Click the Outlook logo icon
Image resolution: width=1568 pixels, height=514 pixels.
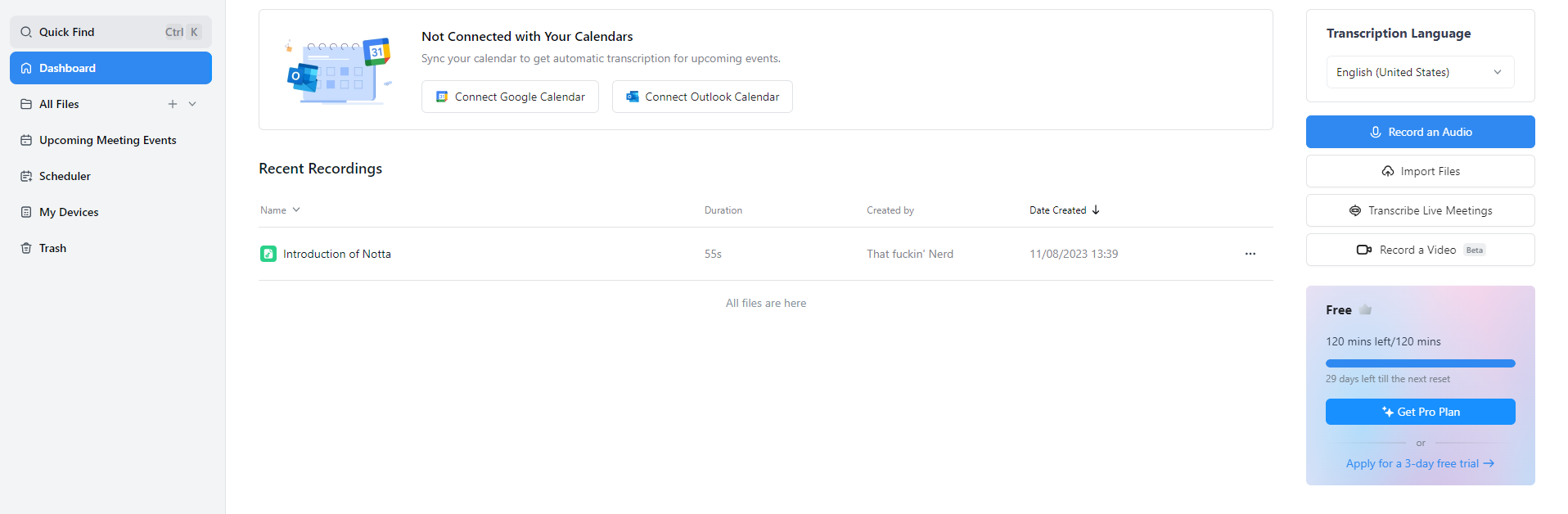pos(633,97)
